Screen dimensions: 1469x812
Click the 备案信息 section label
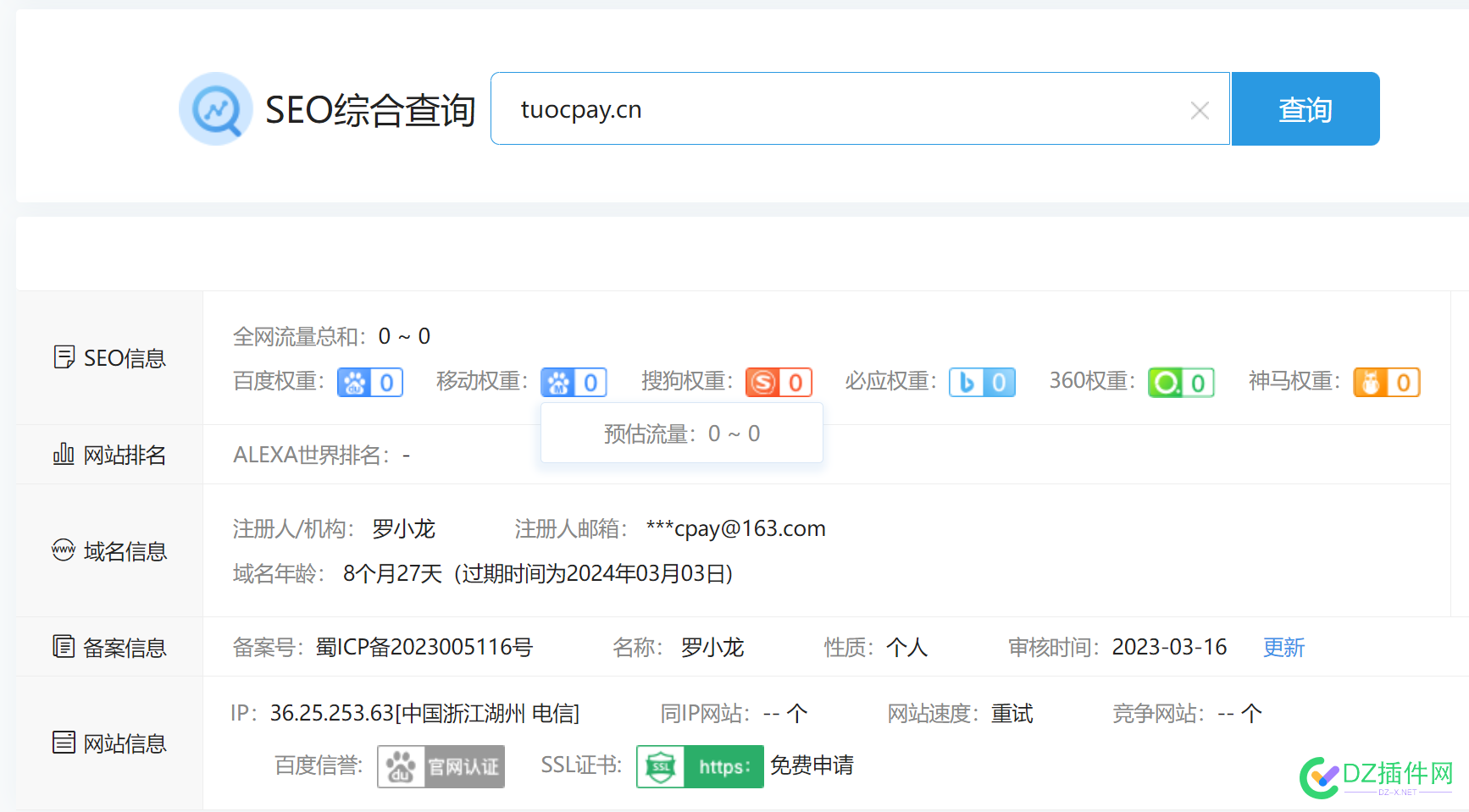125,648
